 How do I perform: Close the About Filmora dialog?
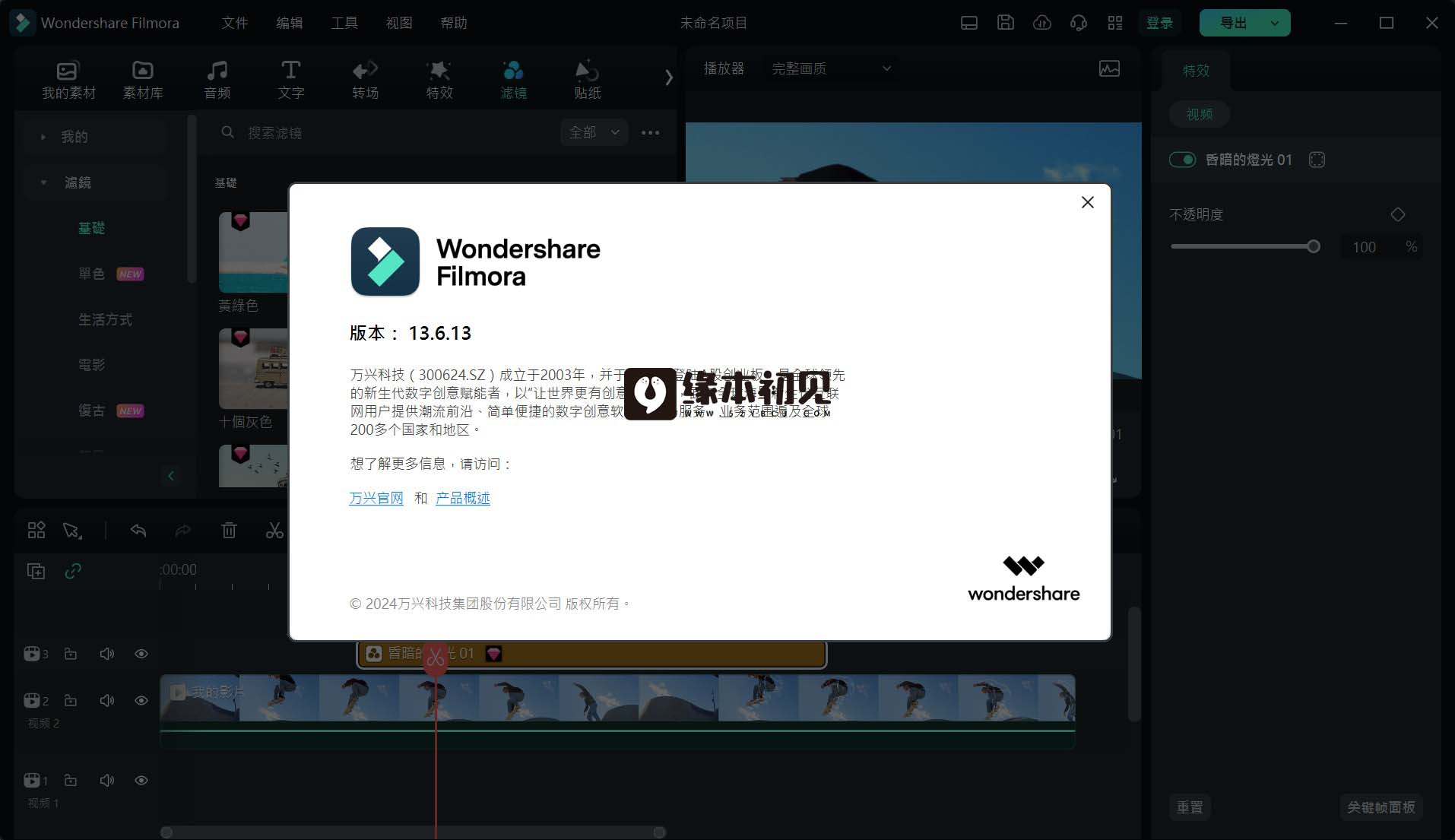tap(1088, 202)
